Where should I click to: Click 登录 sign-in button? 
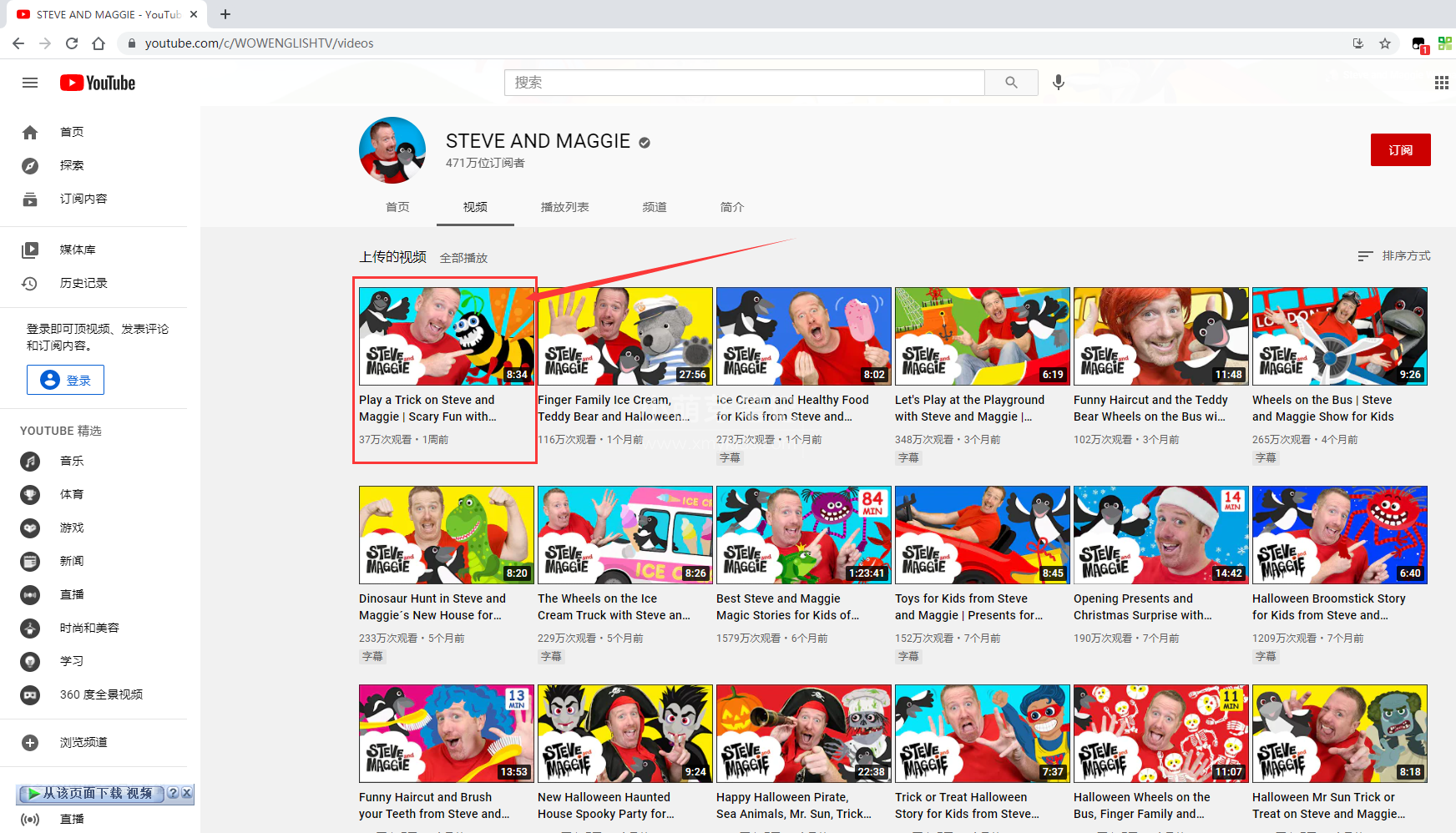(x=65, y=380)
